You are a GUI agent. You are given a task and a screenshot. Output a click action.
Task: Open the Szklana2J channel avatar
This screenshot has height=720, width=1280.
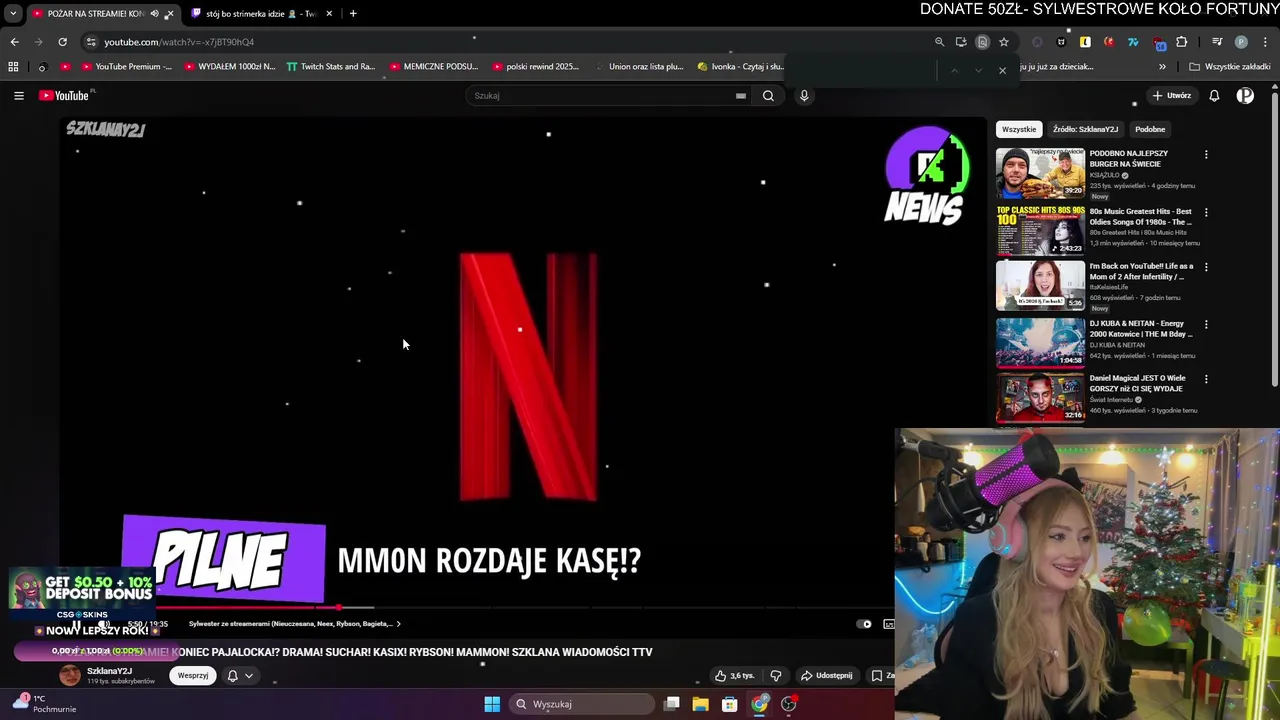tap(70, 675)
